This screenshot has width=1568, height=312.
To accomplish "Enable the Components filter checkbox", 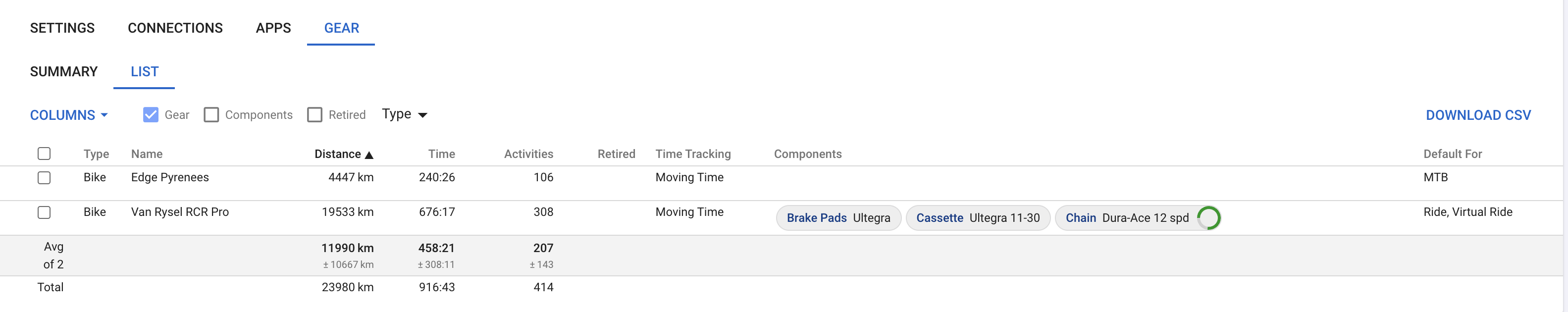I will tap(211, 115).
